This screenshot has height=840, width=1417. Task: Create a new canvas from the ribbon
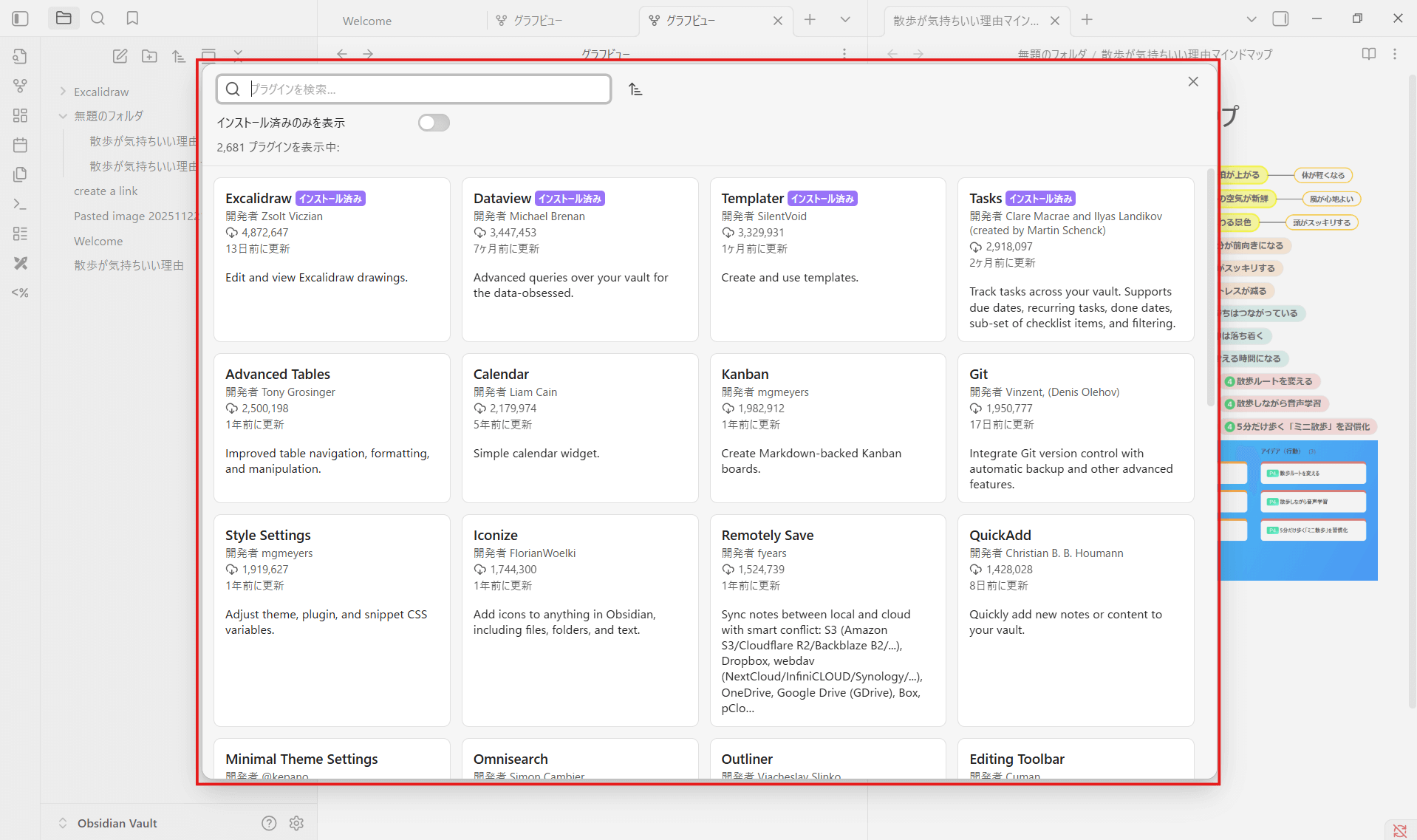coord(21,115)
